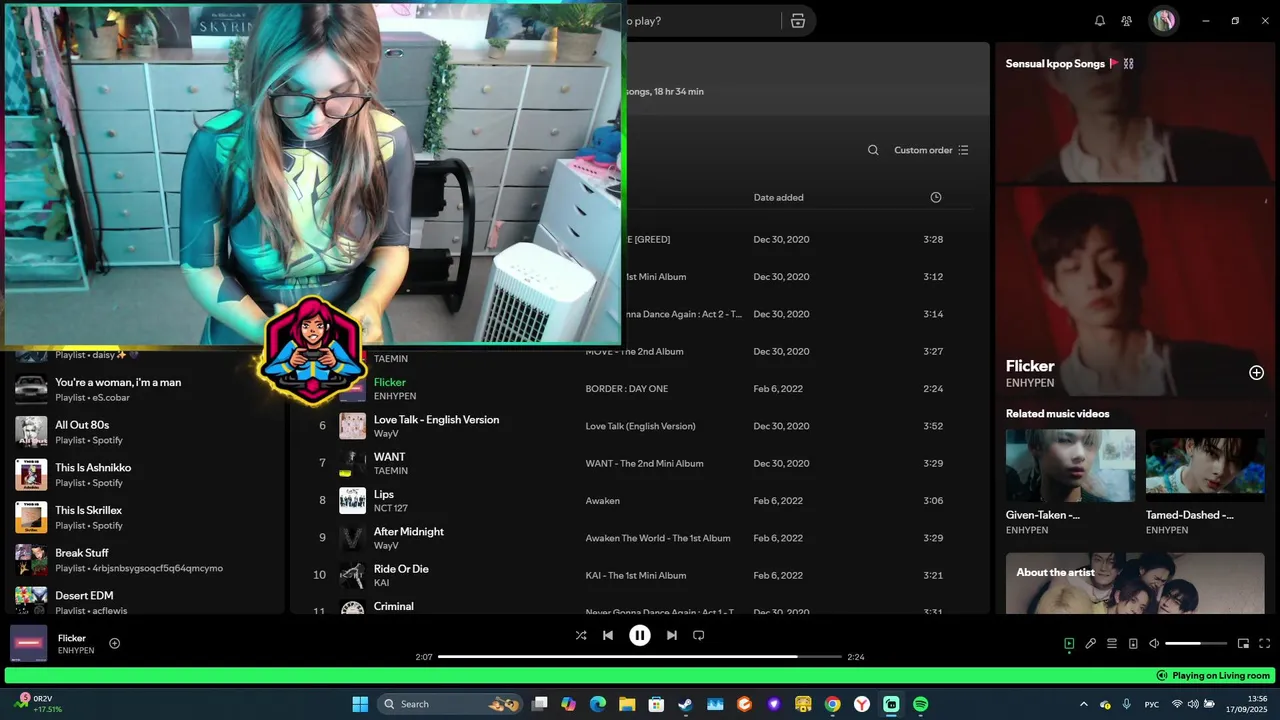
Task: Open Windows Start menu
Action: (x=360, y=704)
